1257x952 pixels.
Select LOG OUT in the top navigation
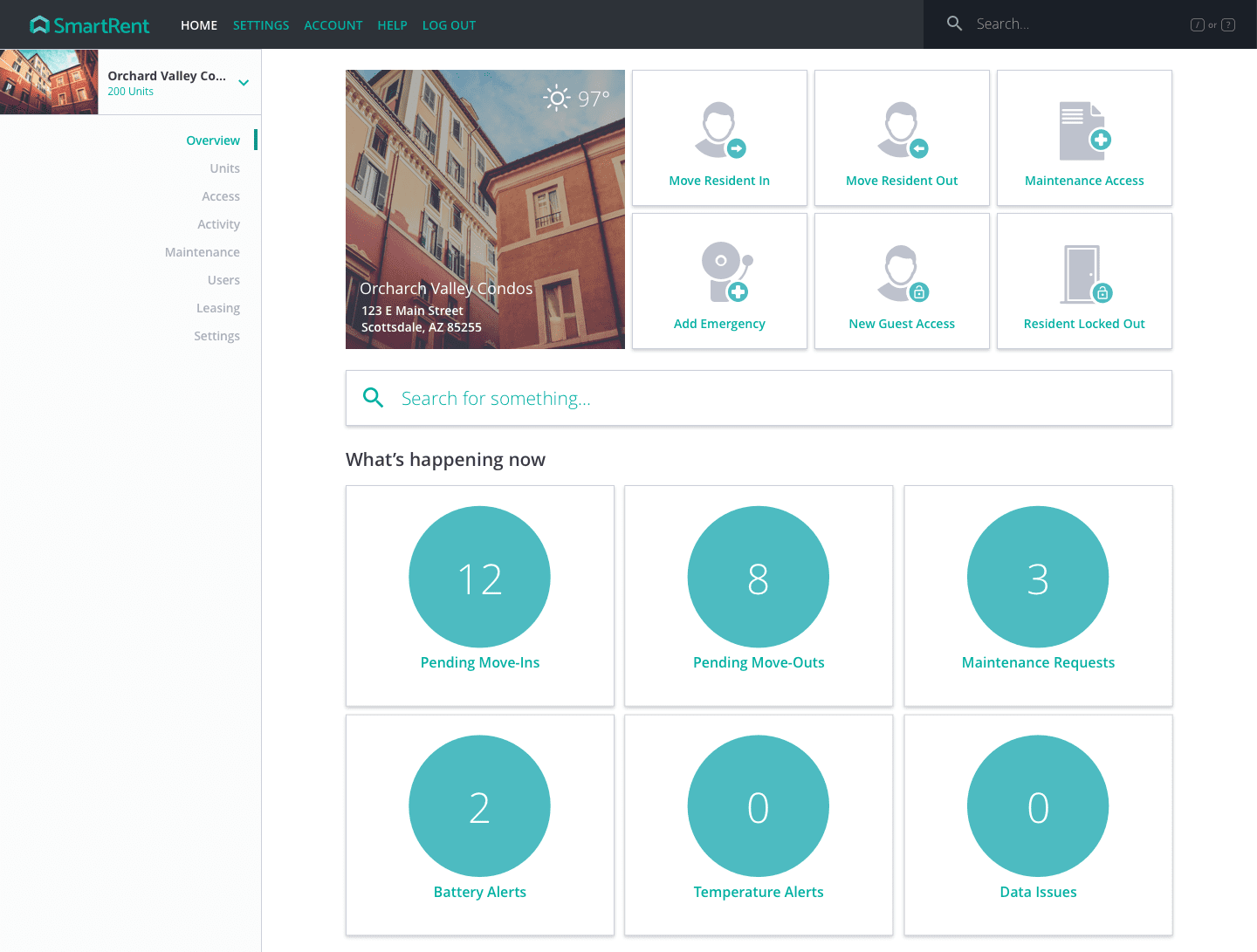(450, 25)
